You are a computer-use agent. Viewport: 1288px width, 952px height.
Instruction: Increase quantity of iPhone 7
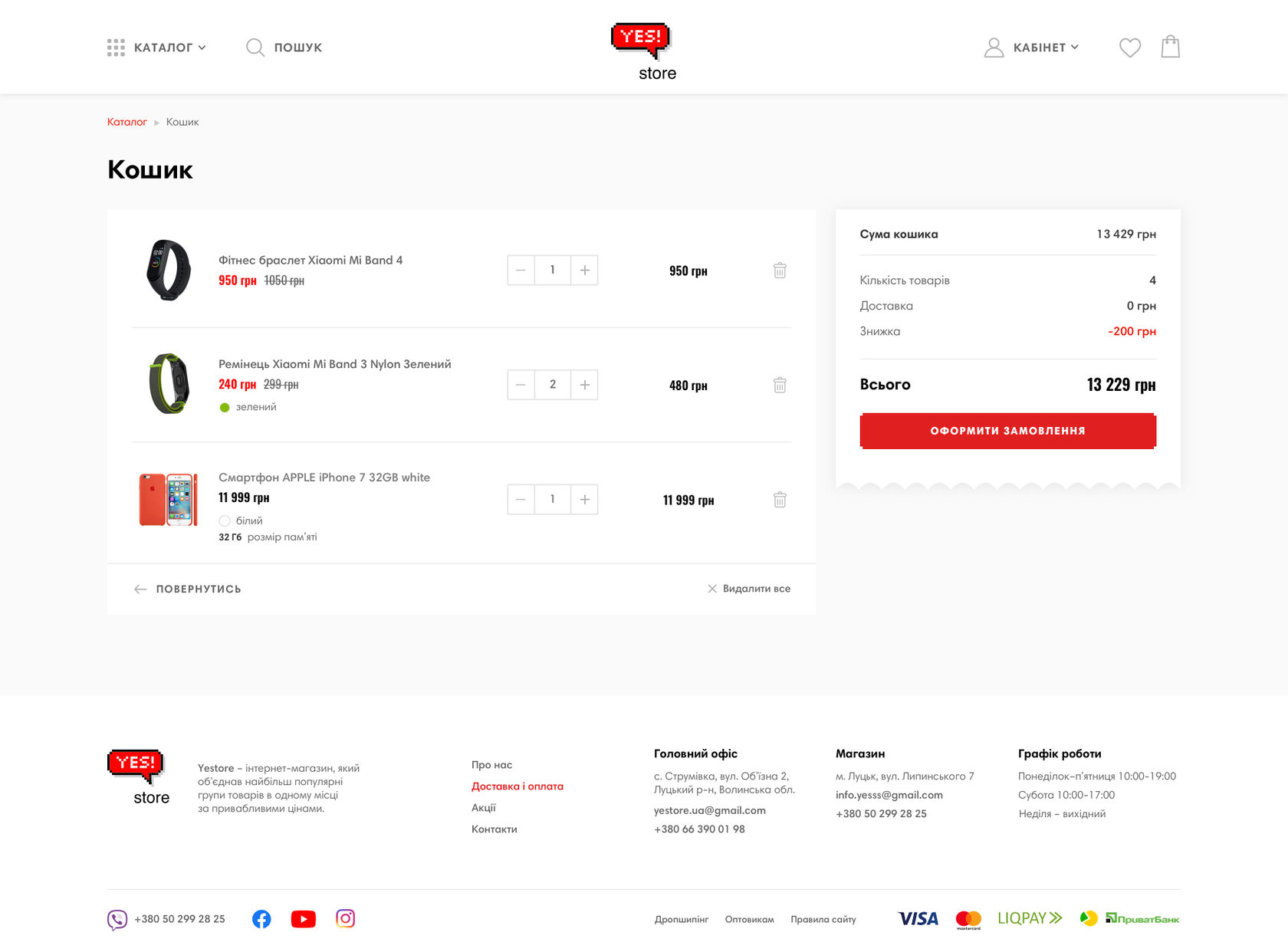pyautogui.click(x=584, y=500)
